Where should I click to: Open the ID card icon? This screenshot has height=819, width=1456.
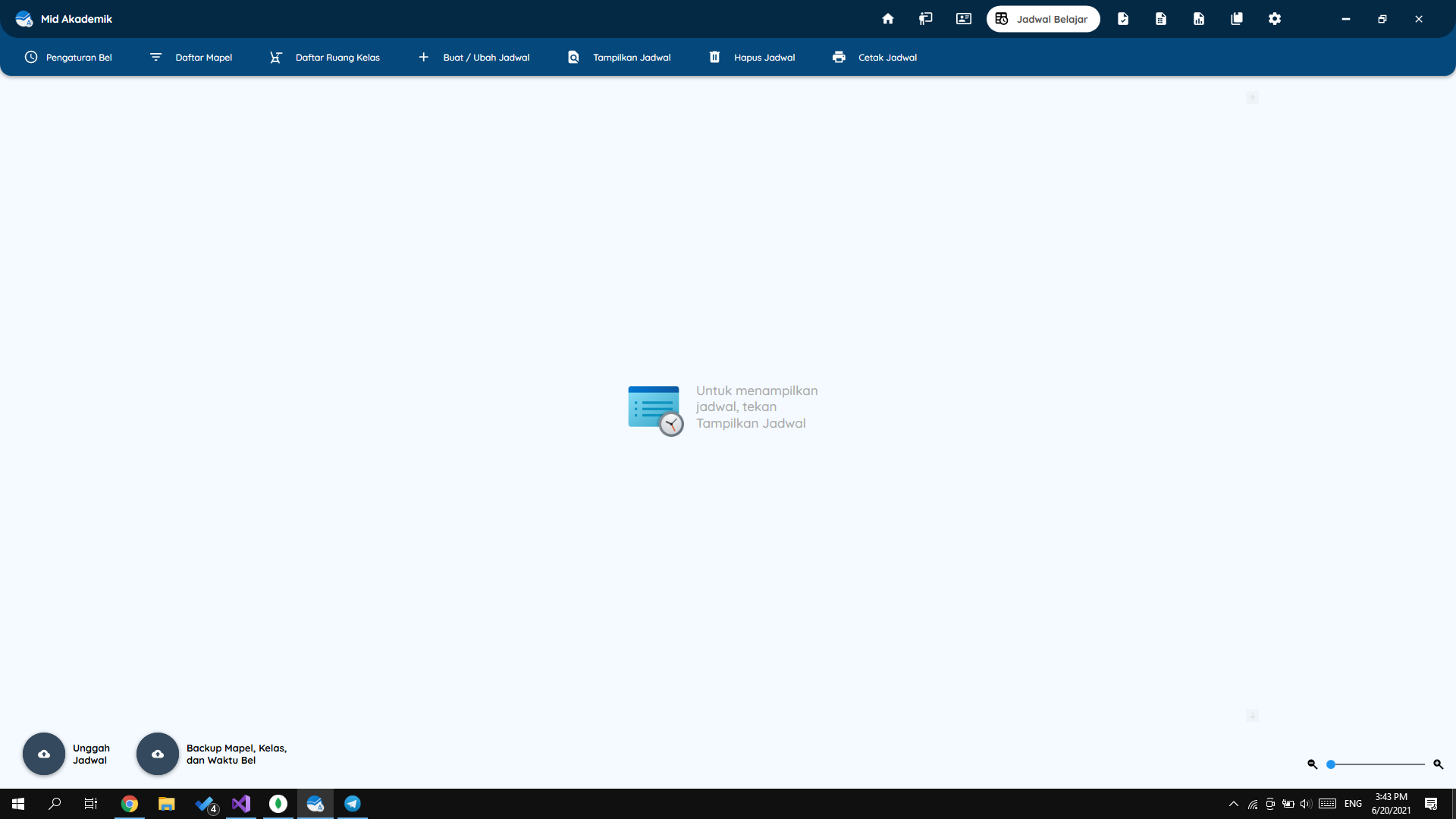[x=964, y=19]
